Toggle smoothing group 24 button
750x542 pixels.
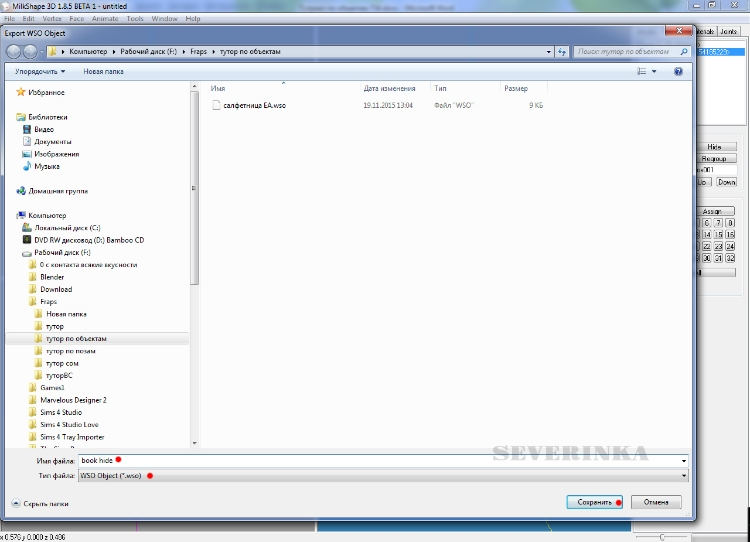(731, 246)
